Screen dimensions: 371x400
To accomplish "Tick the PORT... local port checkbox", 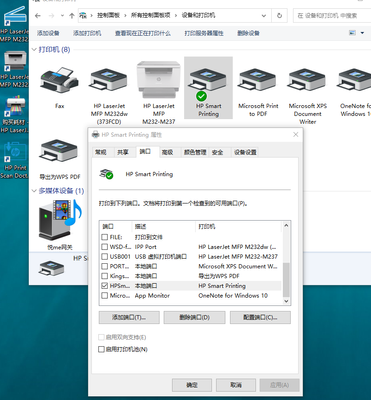I will click(x=105, y=266).
